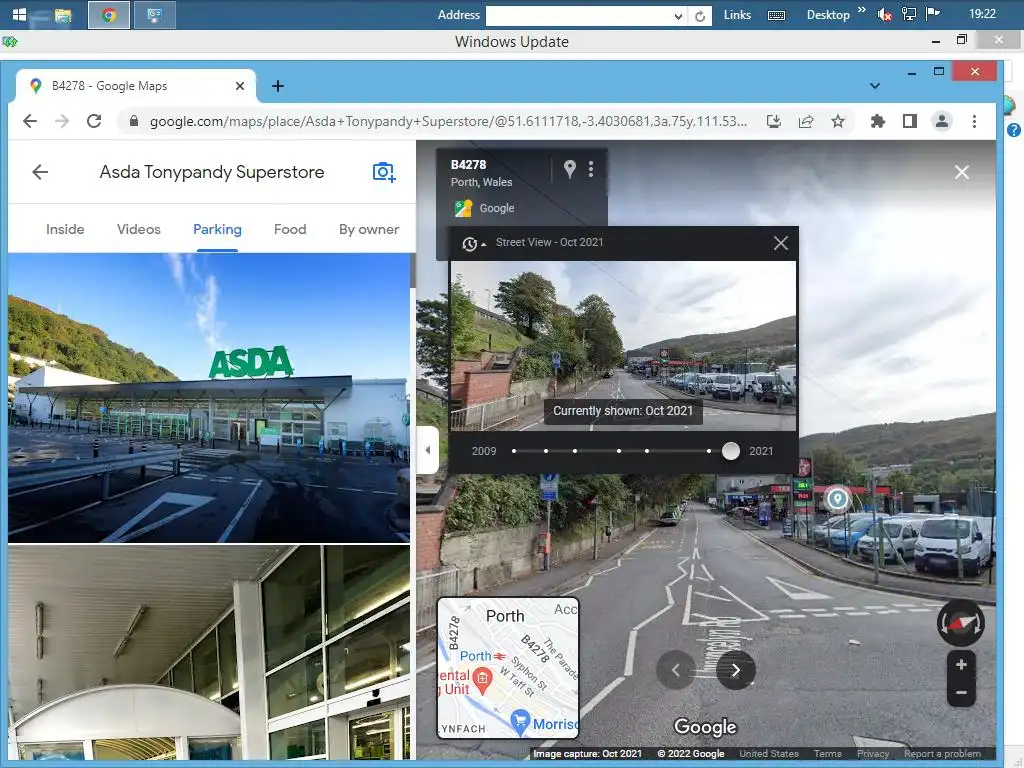This screenshot has width=1024, height=768.
Task: Open the Street View time history clock dropdown
Action: pos(473,244)
